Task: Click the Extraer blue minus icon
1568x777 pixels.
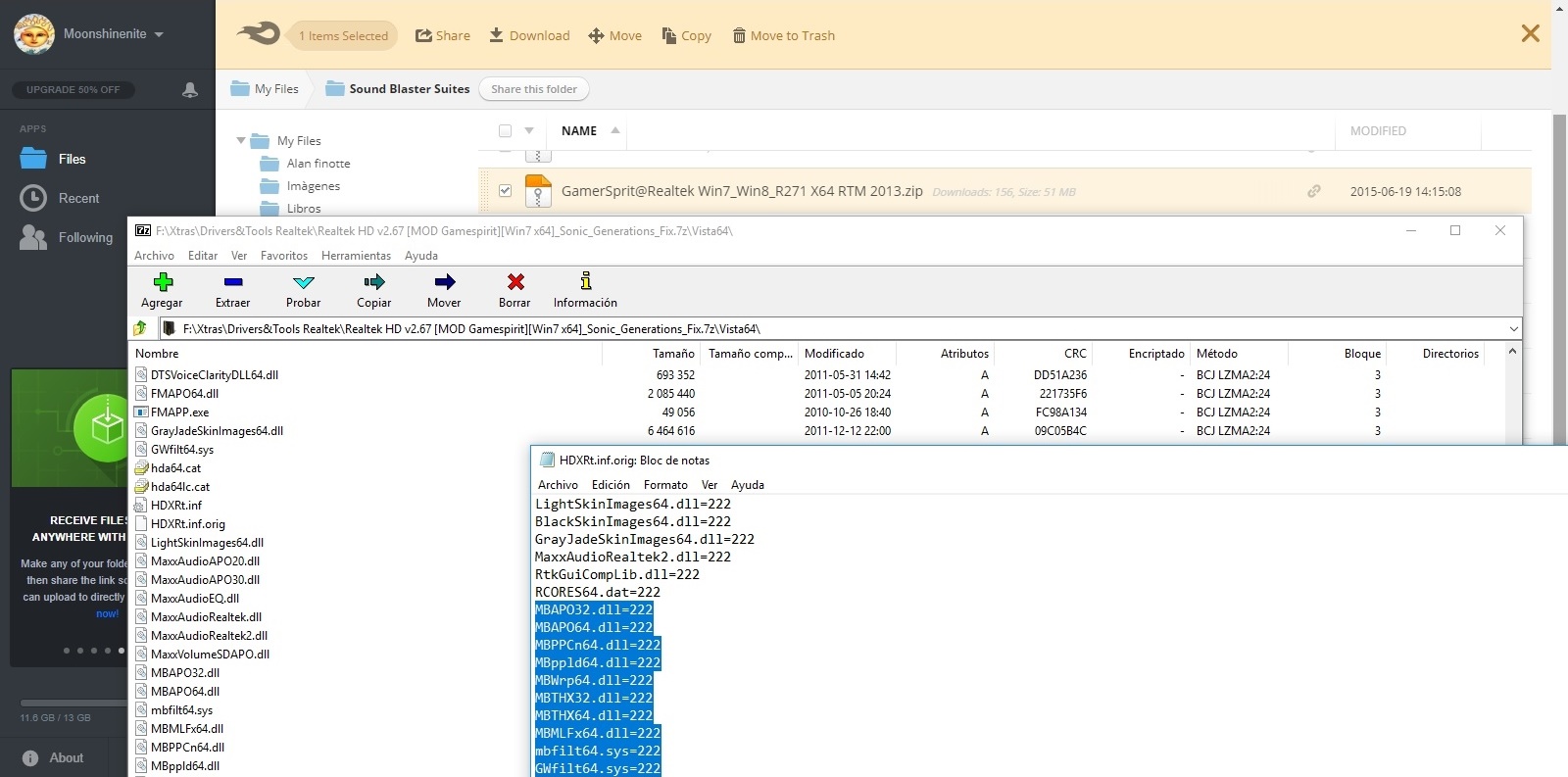Action: pyautogui.click(x=233, y=282)
